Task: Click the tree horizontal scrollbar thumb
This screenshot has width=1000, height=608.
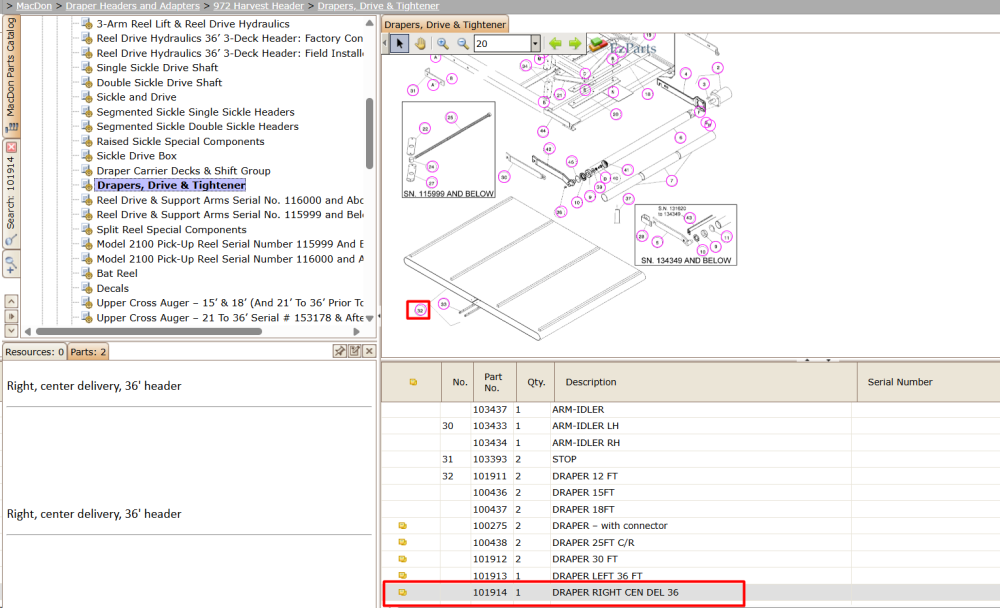Action: pos(149,331)
